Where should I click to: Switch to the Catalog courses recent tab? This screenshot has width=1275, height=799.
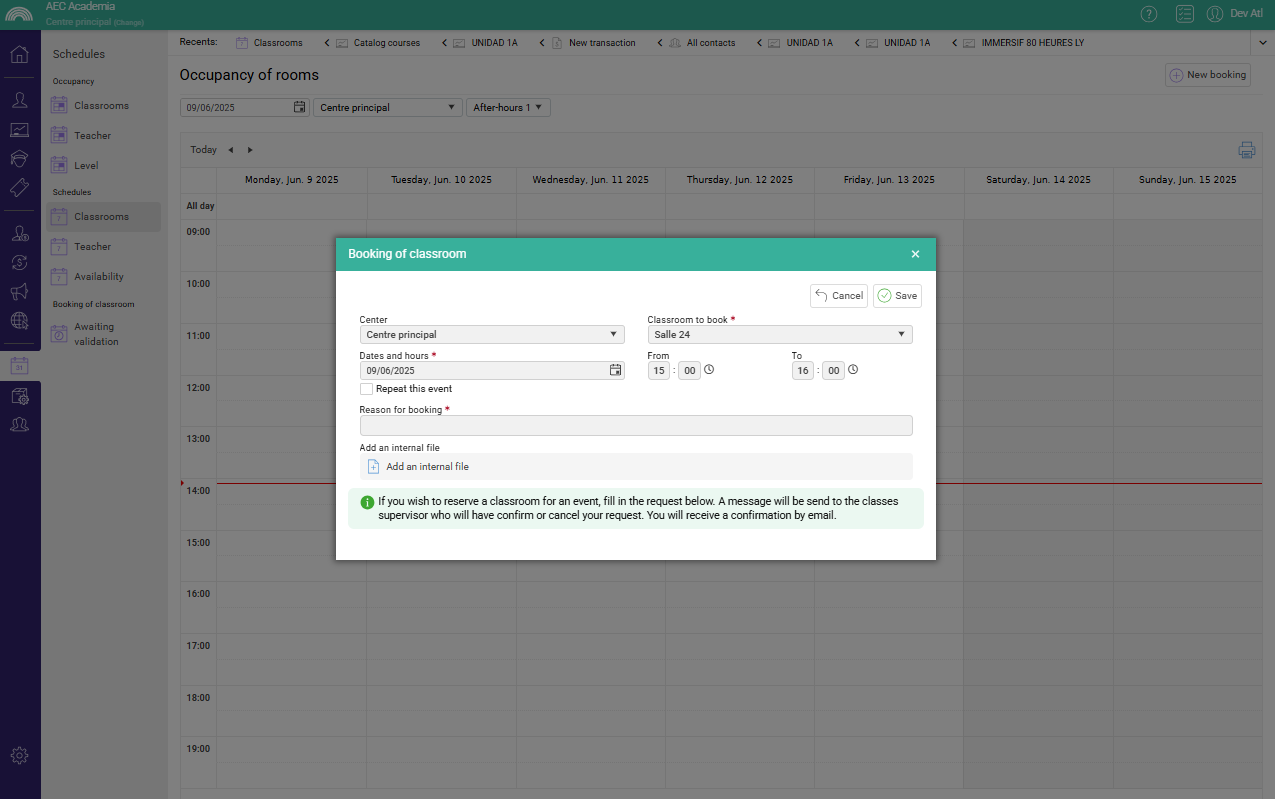[x=386, y=43]
